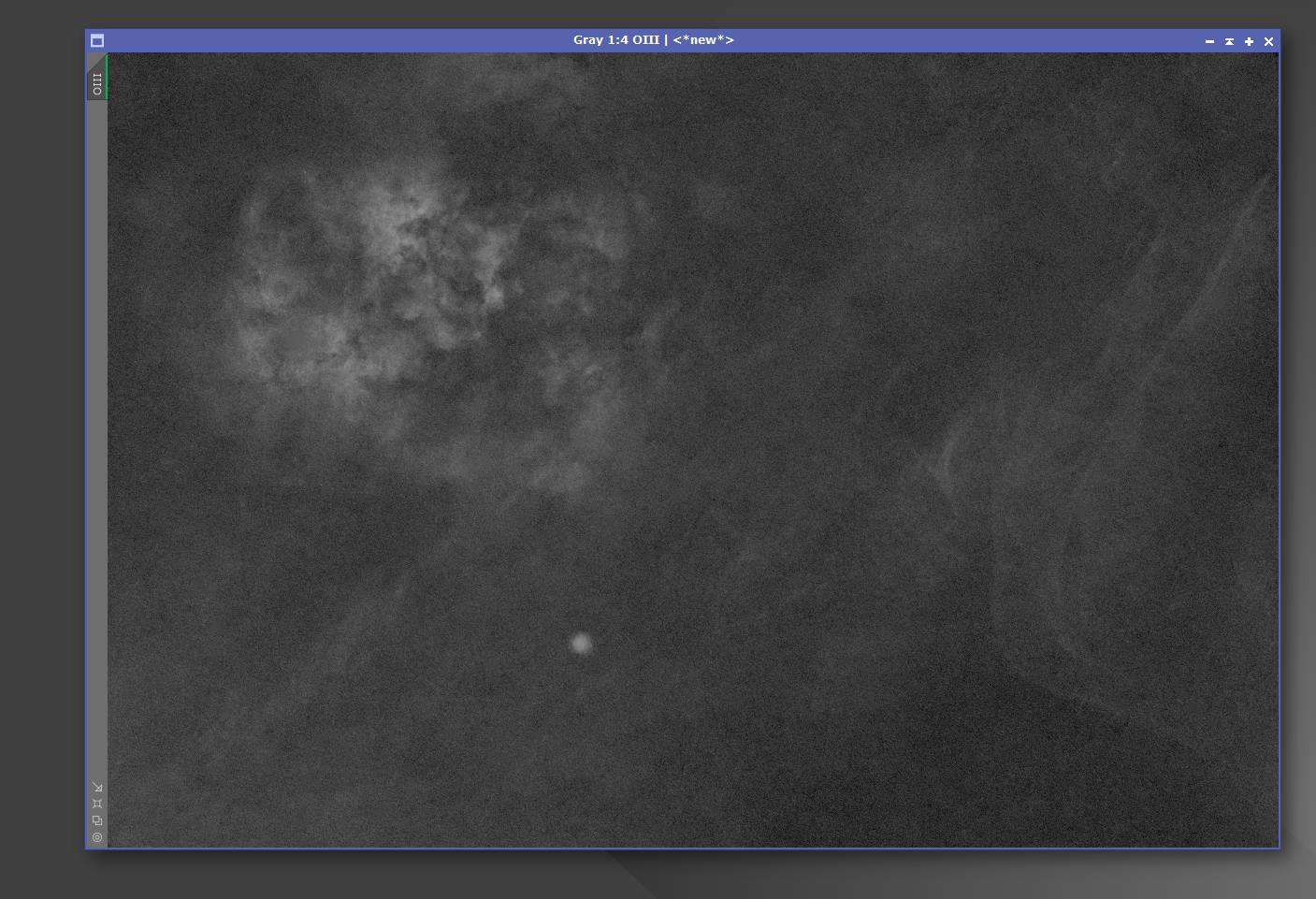The image size is (1316, 899).
Task: Minimize the OIII image window
Action: 1209,41
